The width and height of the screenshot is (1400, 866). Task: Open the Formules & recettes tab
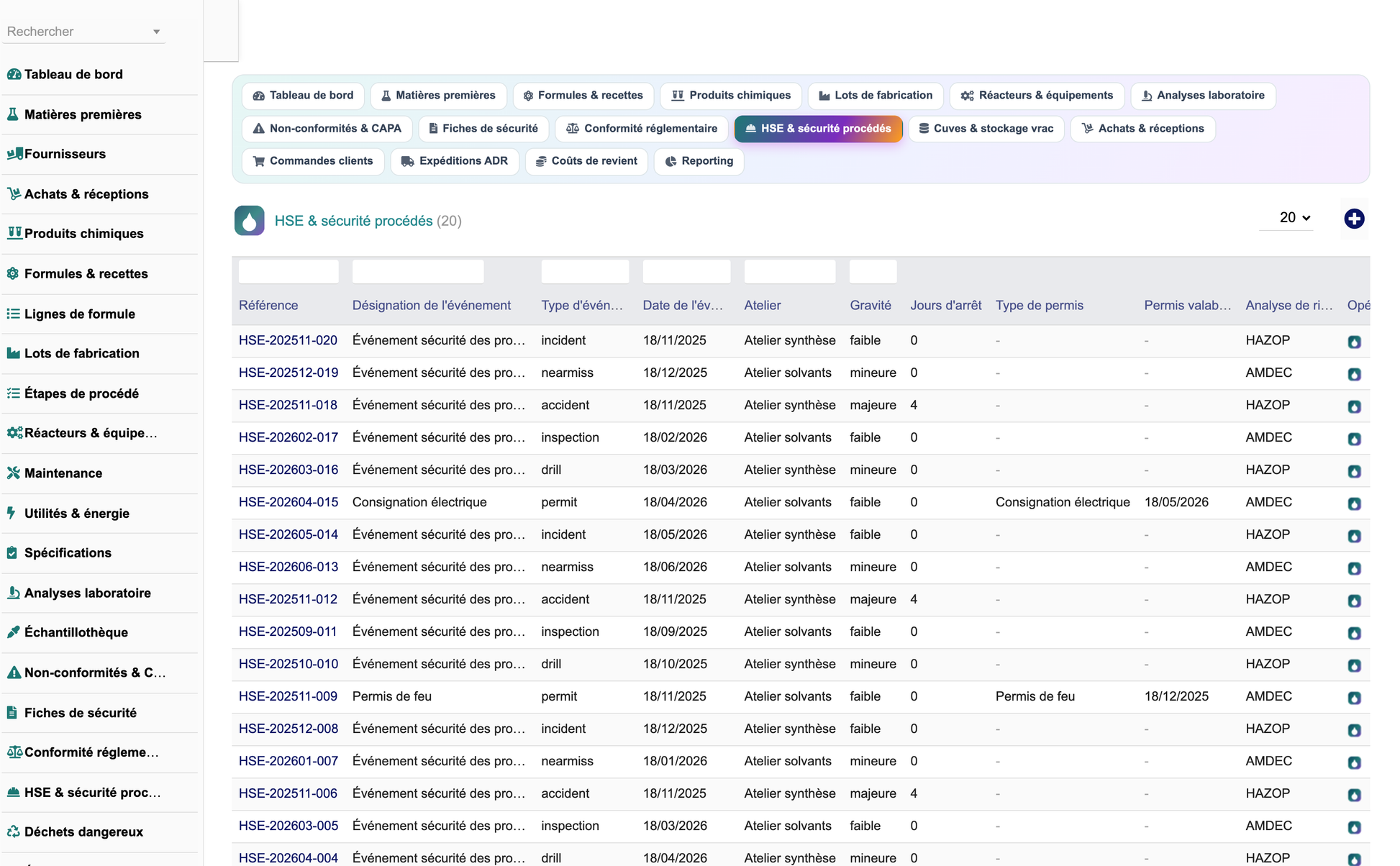coord(583,96)
